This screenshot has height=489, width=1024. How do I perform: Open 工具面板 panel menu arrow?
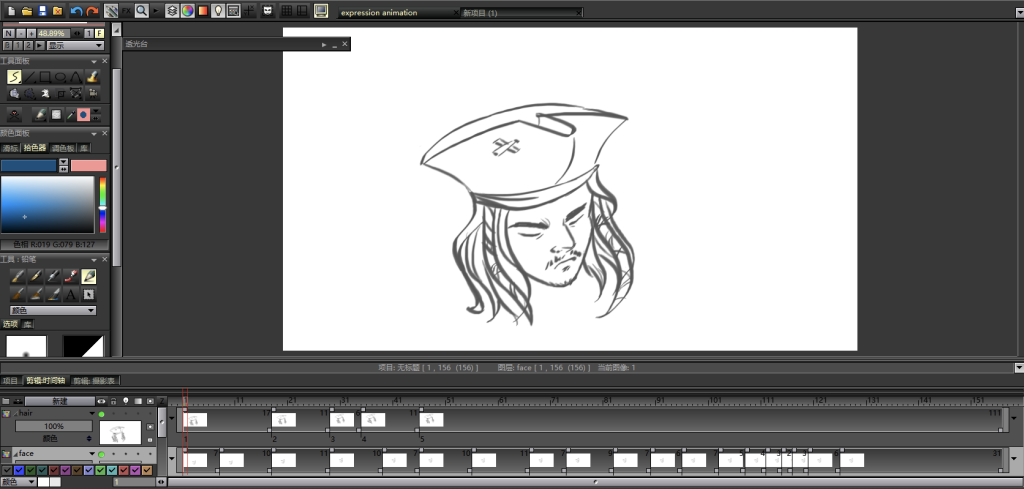pyautogui.click(x=95, y=61)
